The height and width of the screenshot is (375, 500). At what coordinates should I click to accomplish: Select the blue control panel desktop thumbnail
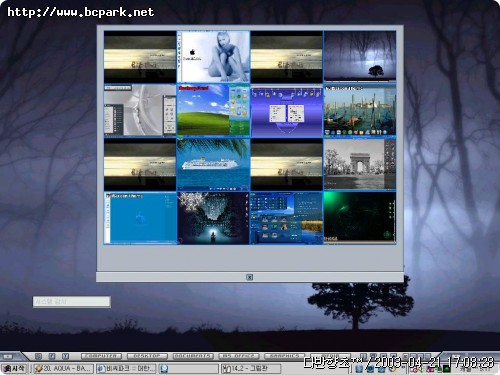click(x=287, y=218)
